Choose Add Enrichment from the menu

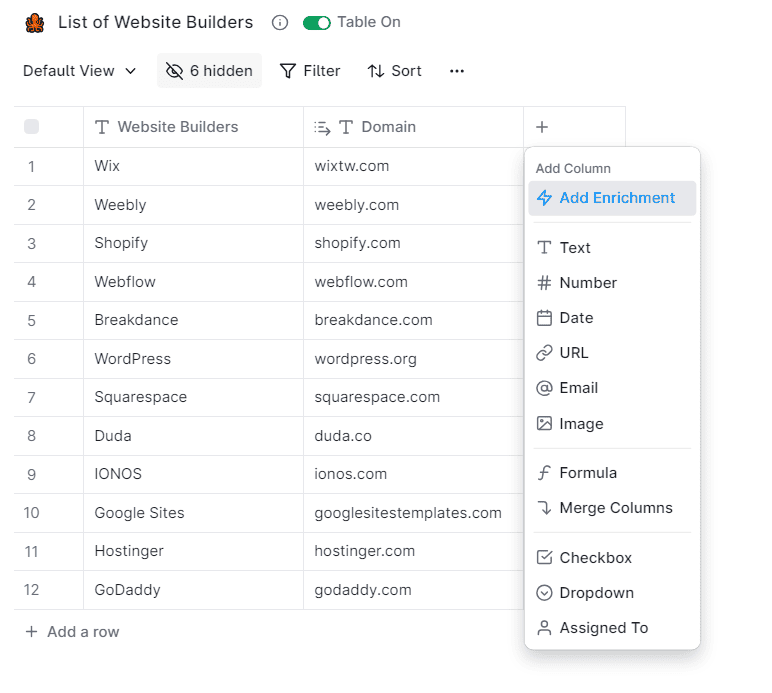612,198
